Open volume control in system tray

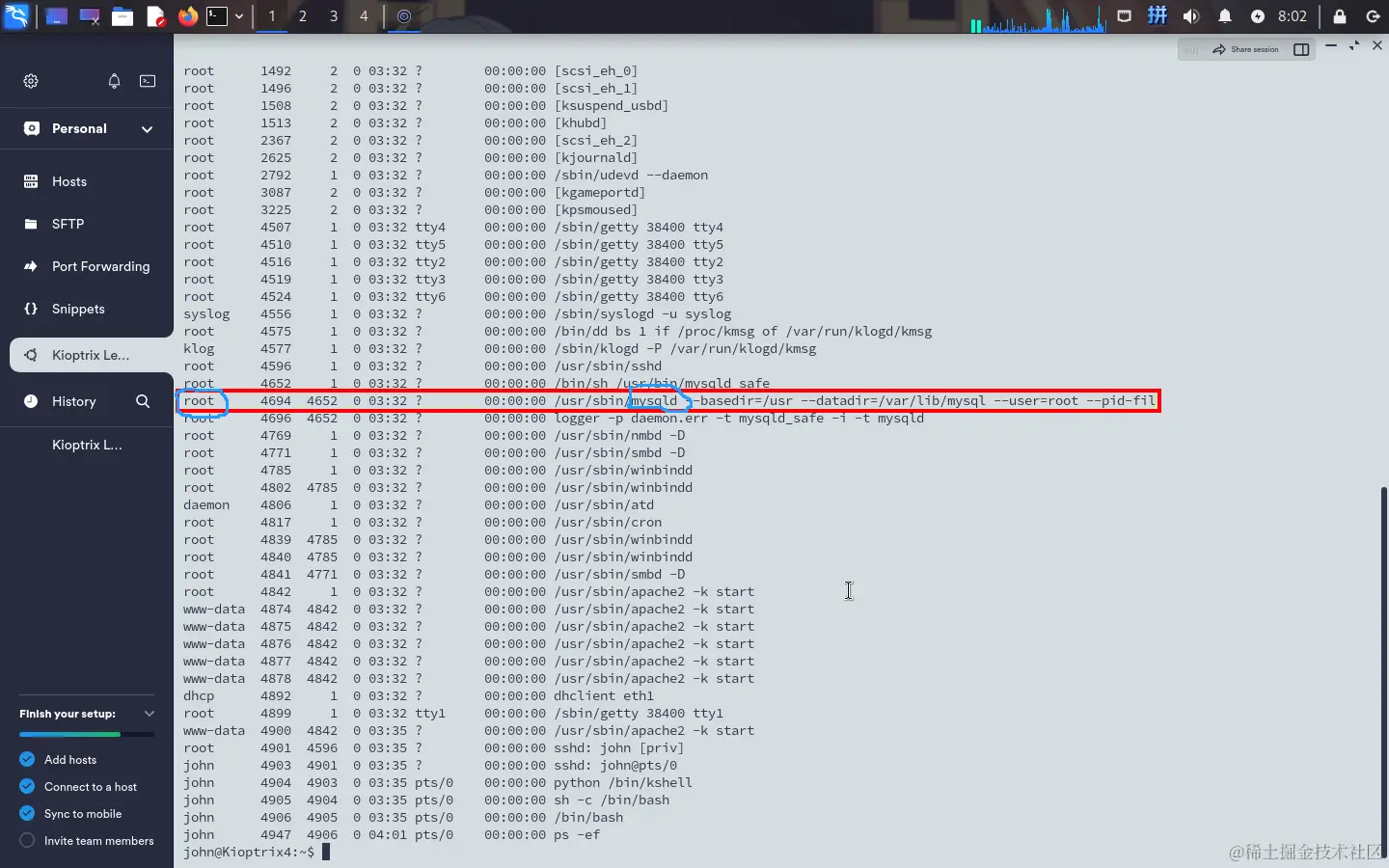pyautogui.click(x=1191, y=16)
